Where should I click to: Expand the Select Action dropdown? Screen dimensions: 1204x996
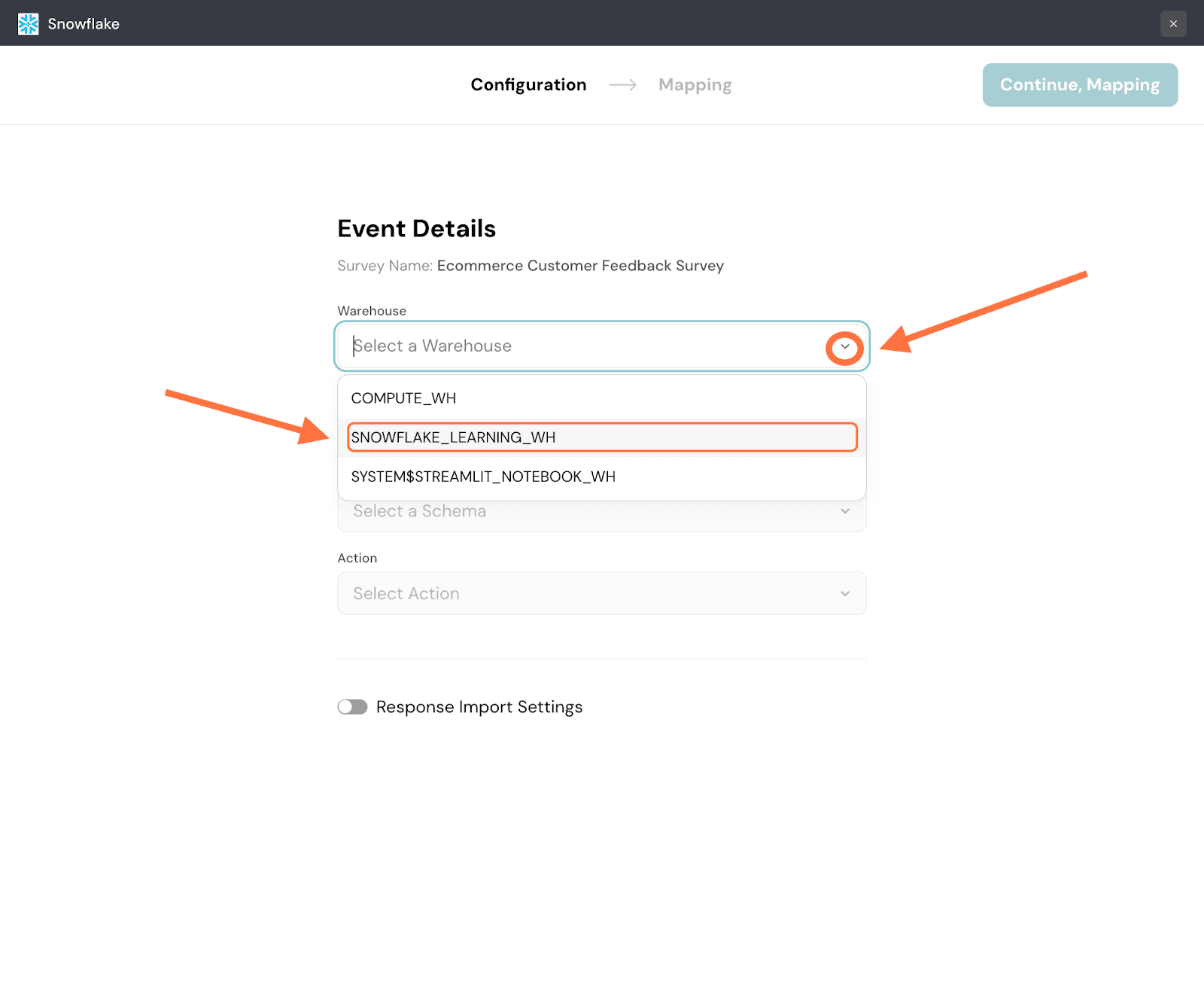[587, 593]
